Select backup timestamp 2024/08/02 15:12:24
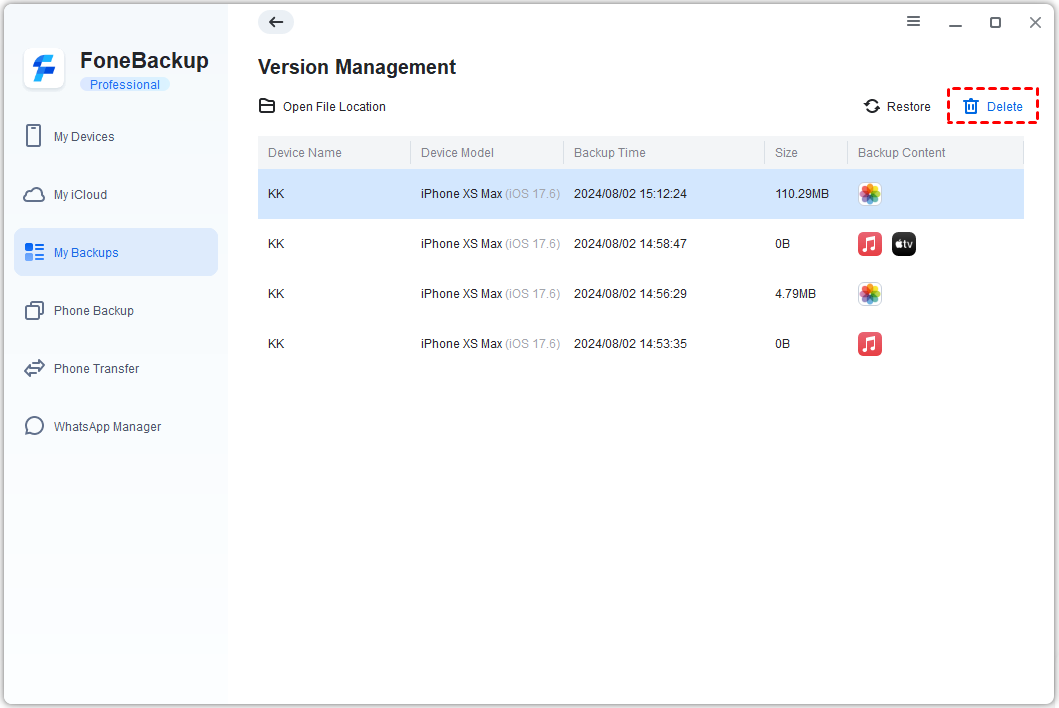The width and height of the screenshot is (1059, 708). click(x=630, y=194)
